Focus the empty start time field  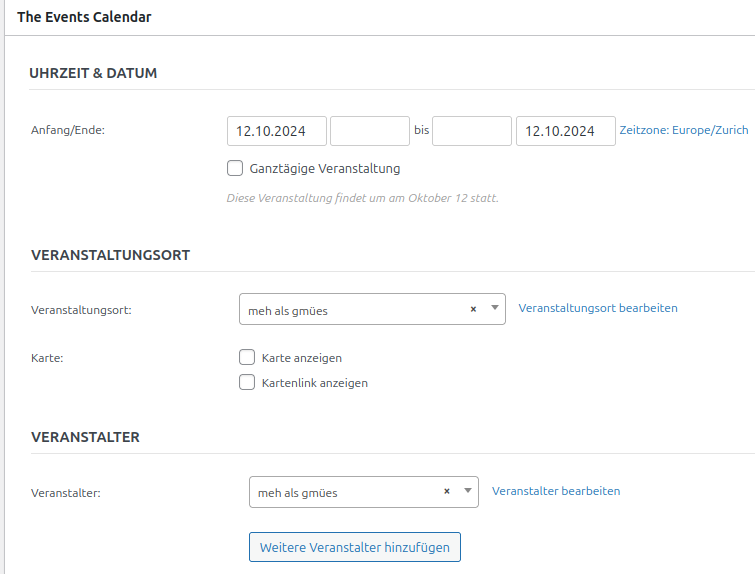coord(369,131)
